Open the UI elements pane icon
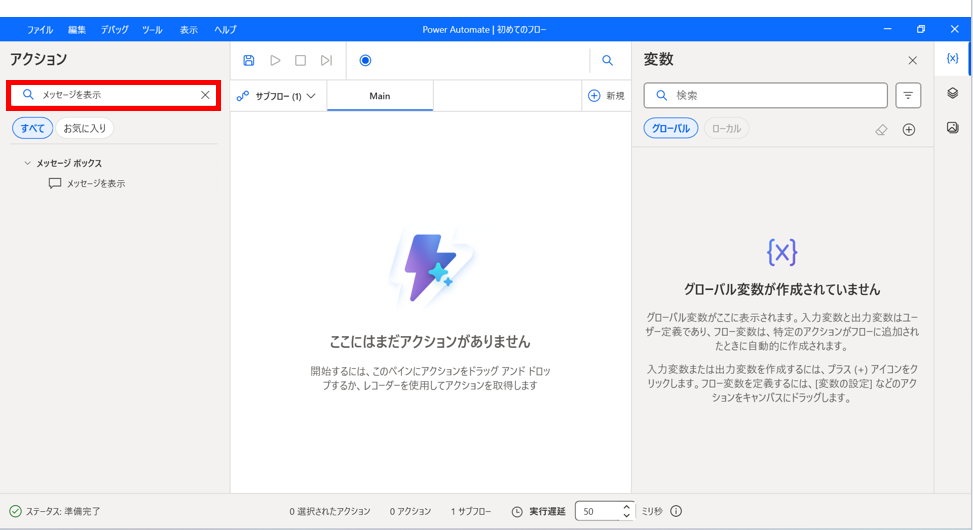Image resolution: width=973 pixels, height=530 pixels. (x=952, y=93)
